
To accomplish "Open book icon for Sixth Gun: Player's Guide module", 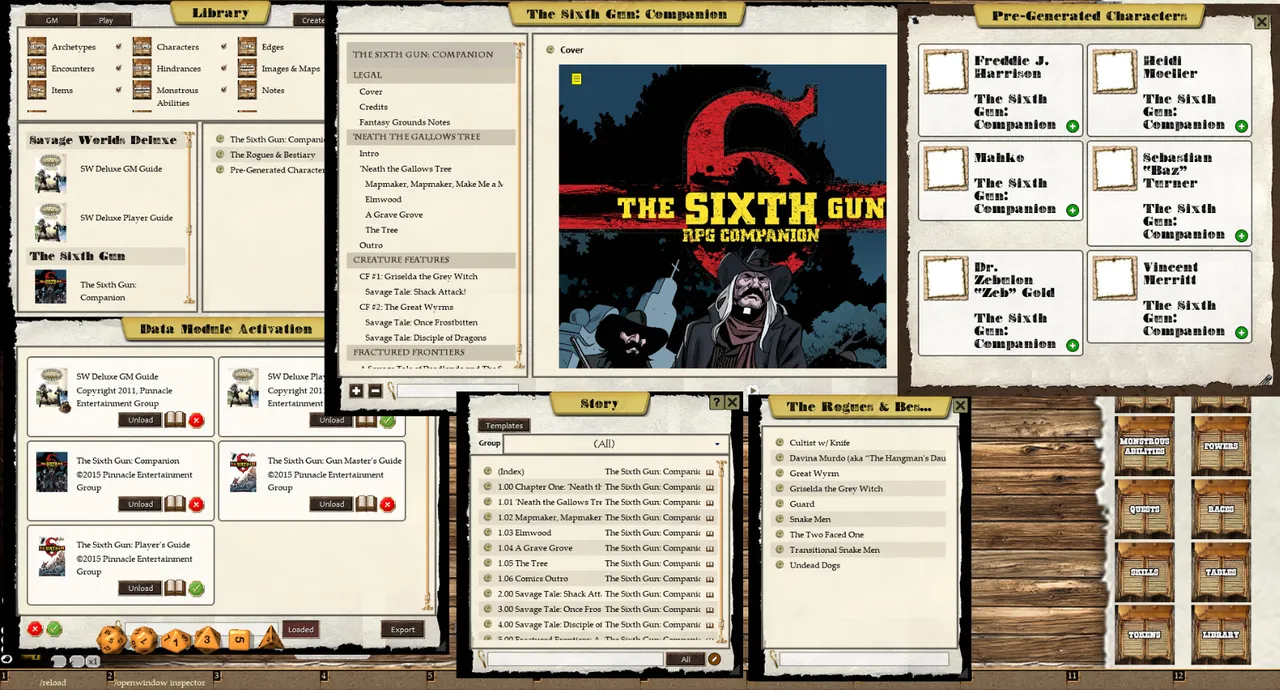I will point(175,588).
